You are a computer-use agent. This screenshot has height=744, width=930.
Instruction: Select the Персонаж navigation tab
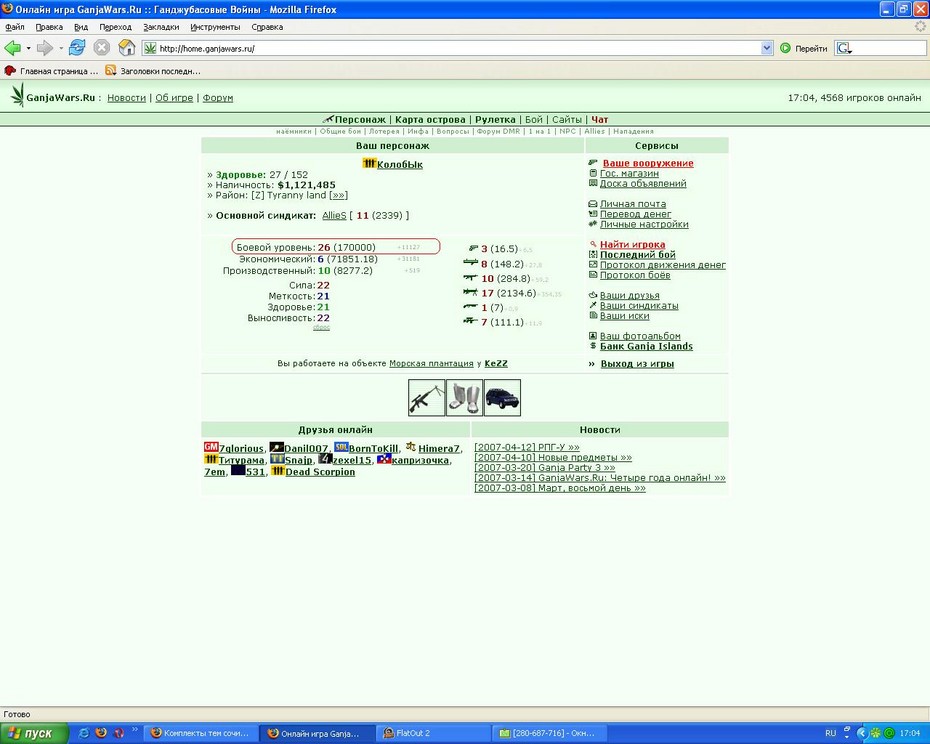point(359,120)
